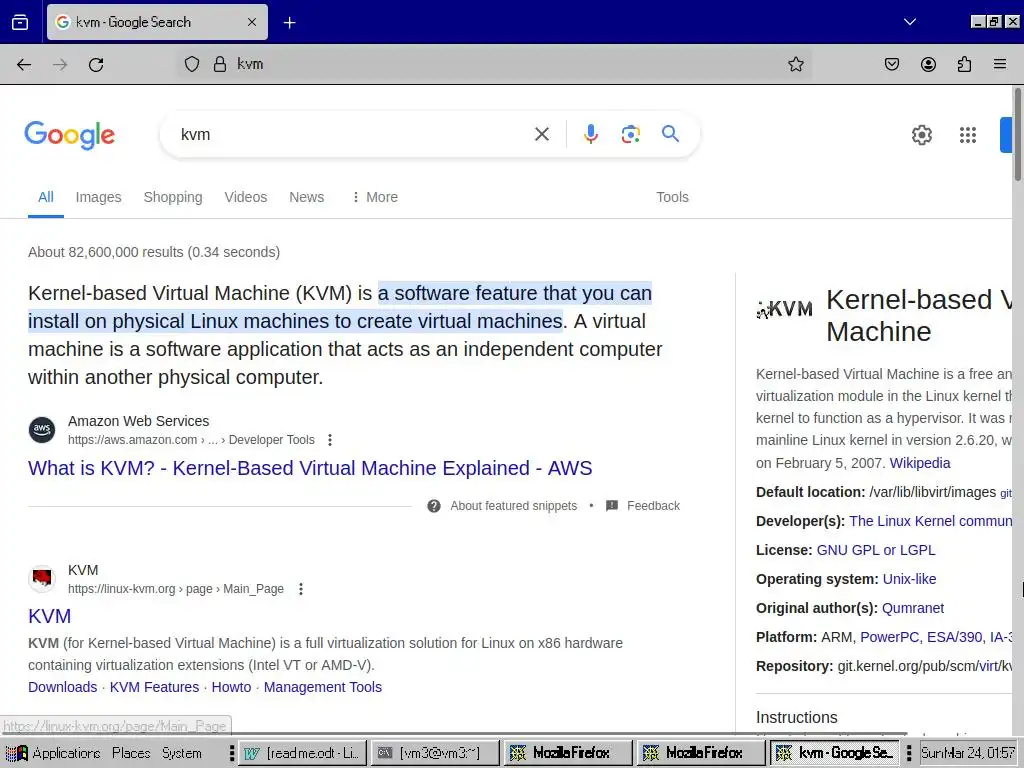Viewport: 1024px width, 768px height.
Task: Switch to readme.odt taskbar window
Action: [303, 753]
